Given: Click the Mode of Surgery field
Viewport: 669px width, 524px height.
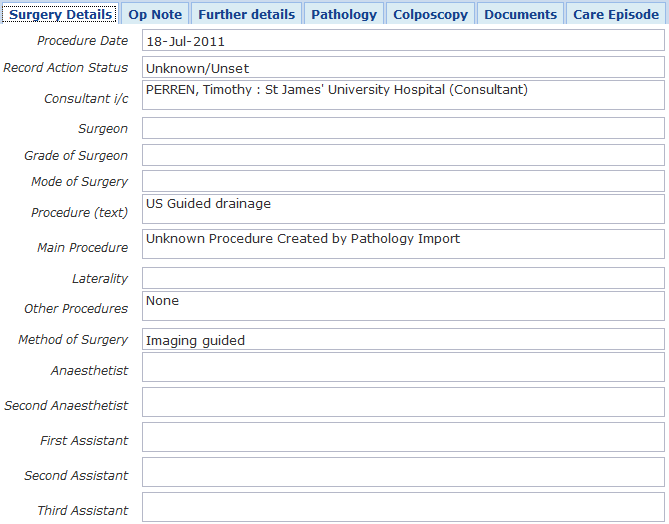Looking at the screenshot, I should pos(403,181).
